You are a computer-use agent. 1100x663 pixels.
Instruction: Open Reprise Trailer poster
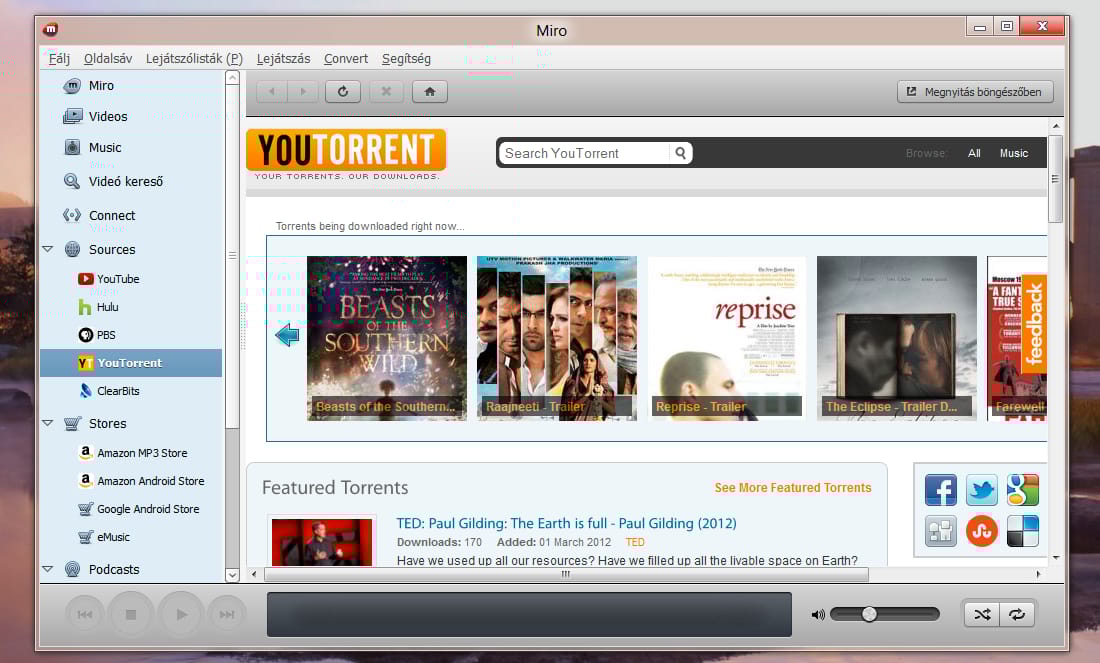coord(727,338)
